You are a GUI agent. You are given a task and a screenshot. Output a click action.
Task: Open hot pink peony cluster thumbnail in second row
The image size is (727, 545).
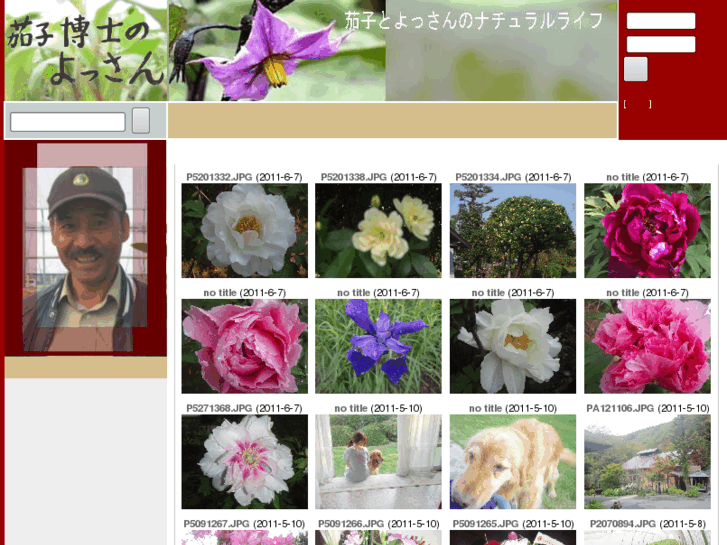coord(647,346)
